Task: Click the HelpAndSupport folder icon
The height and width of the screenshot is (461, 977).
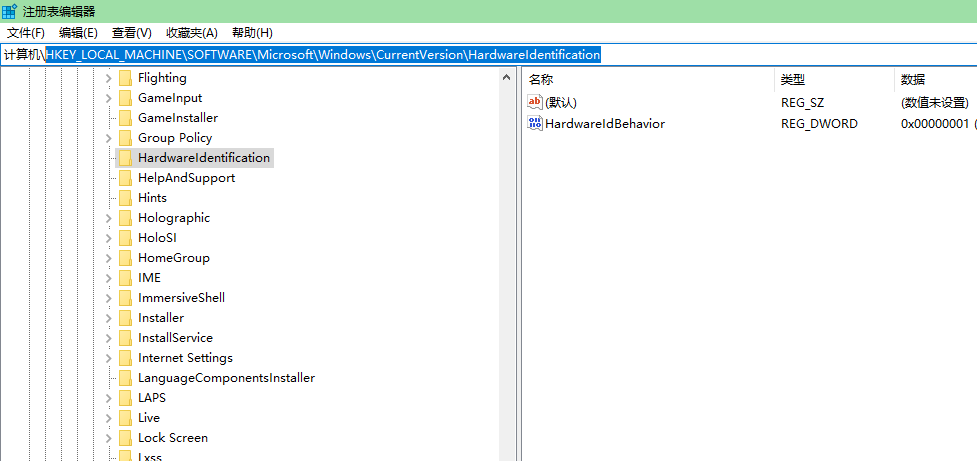Action: tap(125, 178)
